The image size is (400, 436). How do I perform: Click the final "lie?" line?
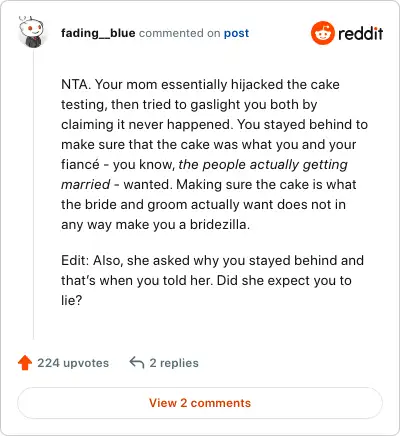point(71,300)
